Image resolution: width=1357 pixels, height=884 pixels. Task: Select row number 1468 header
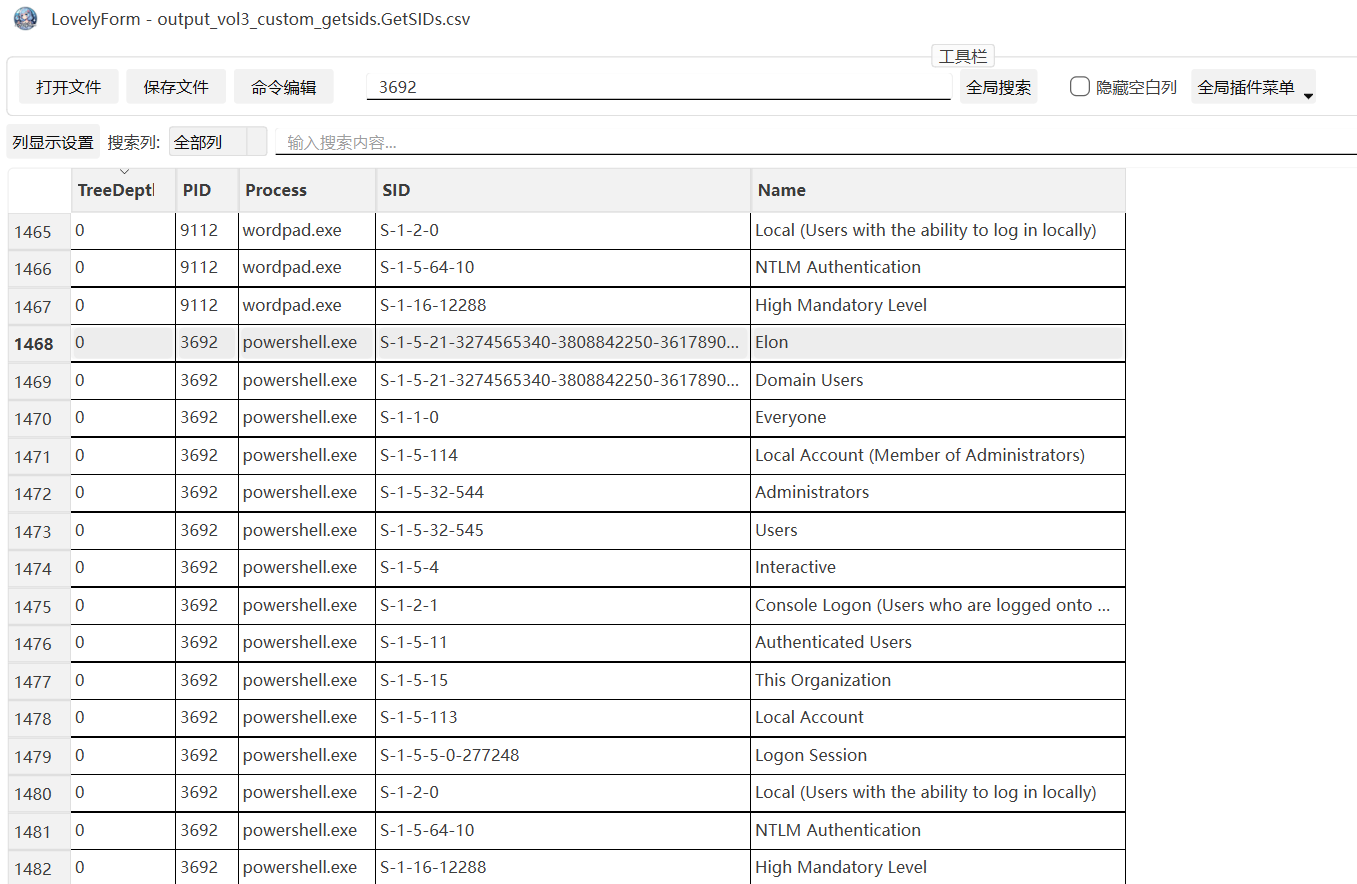pos(39,344)
